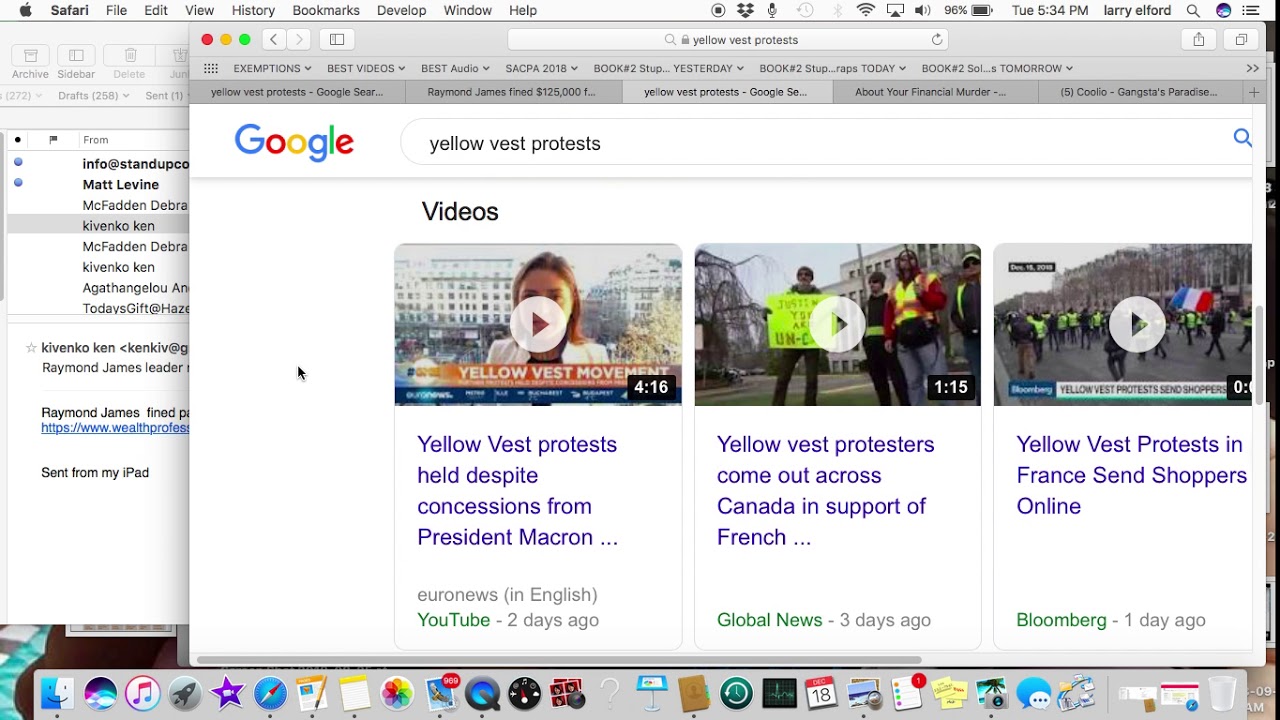Expand BOOK#2 Stup... YESTERDAY bookmarks folder
The width and height of the screenshot is (1280, 720).
coord(668,68)
